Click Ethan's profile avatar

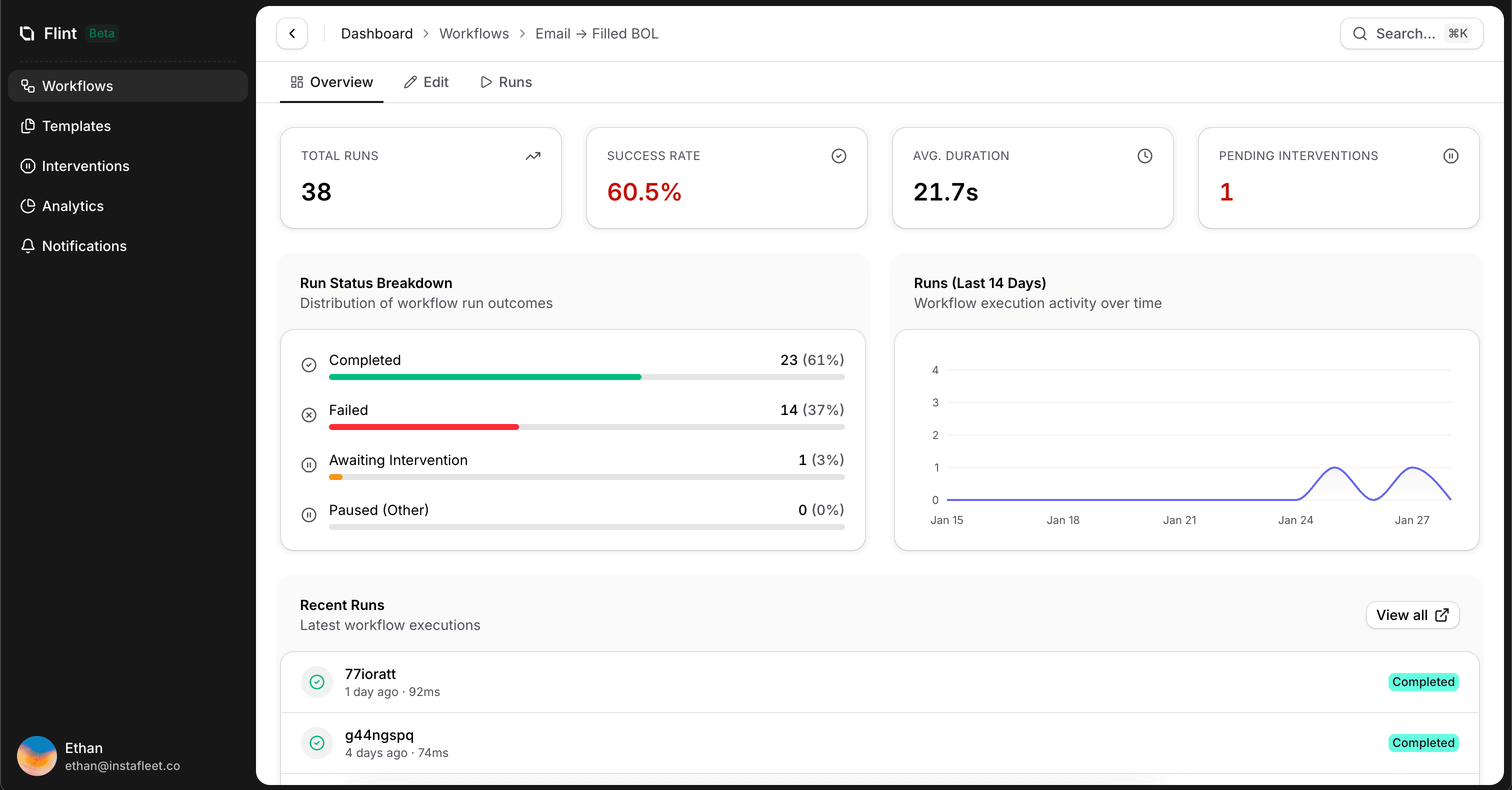(x=36, y=756)
